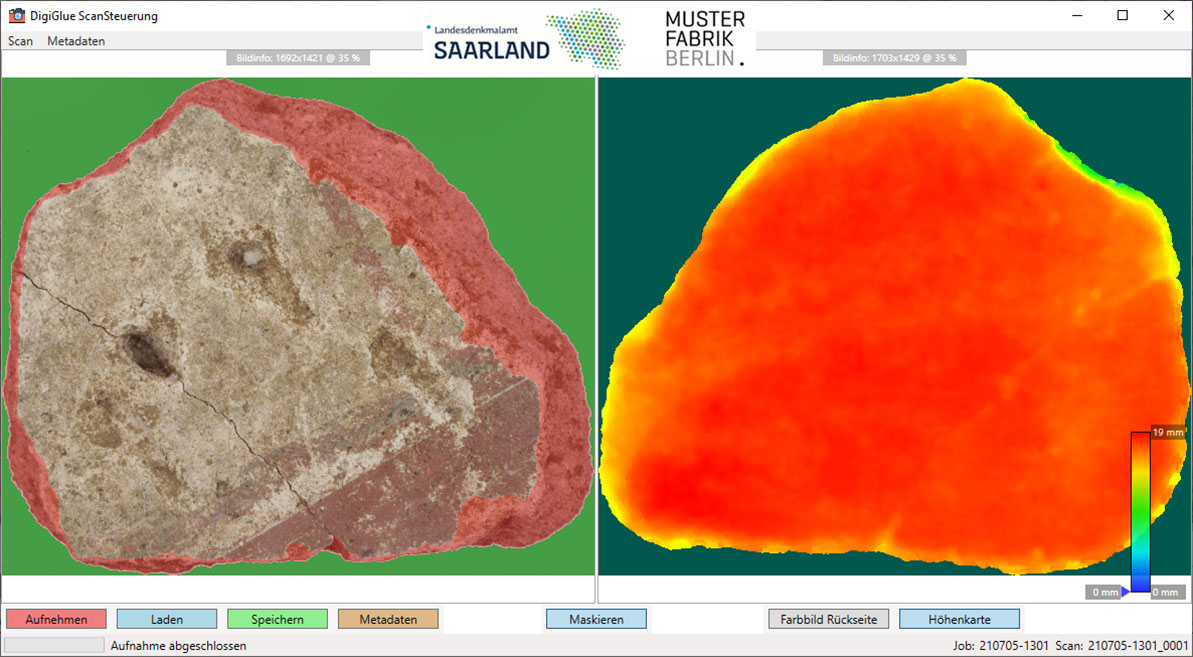Click the left Bildinfo 1692x1421 label

click(x=298, y=58)
